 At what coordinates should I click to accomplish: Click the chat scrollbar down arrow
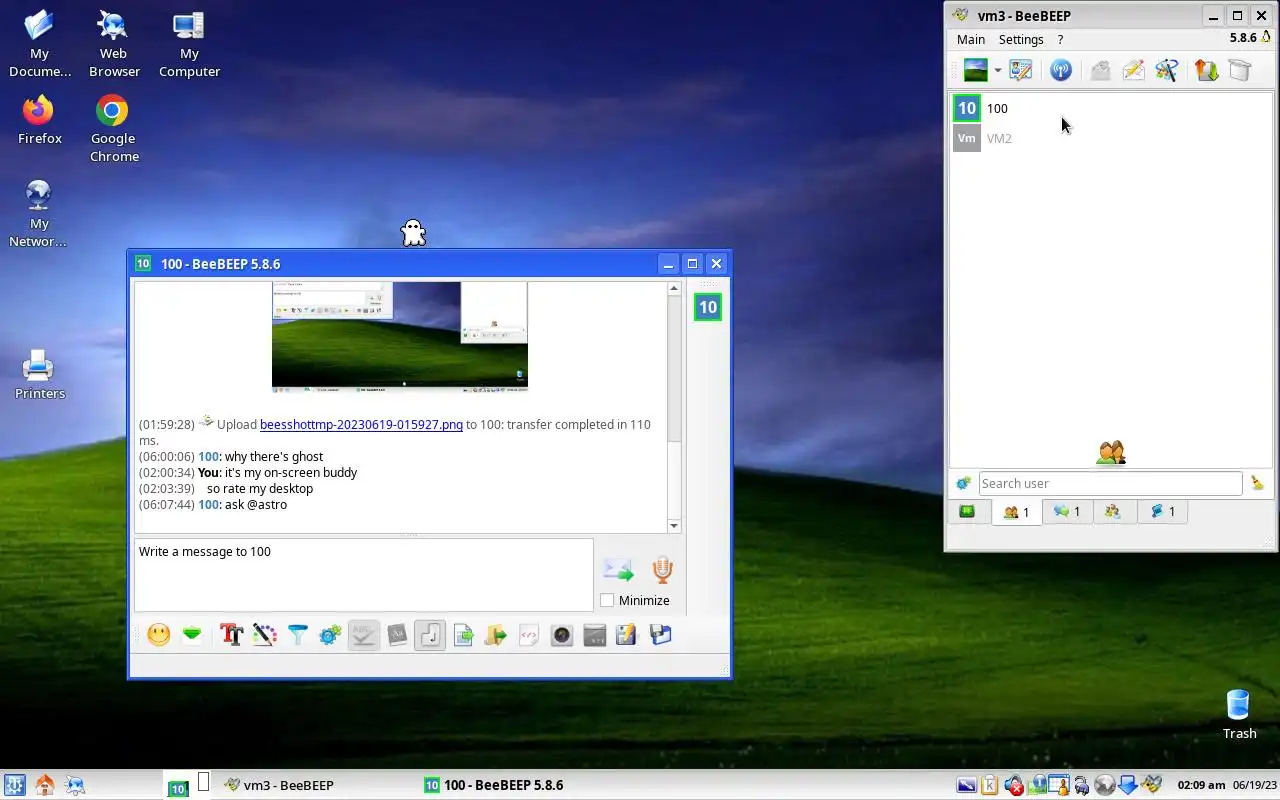(673, 526)
